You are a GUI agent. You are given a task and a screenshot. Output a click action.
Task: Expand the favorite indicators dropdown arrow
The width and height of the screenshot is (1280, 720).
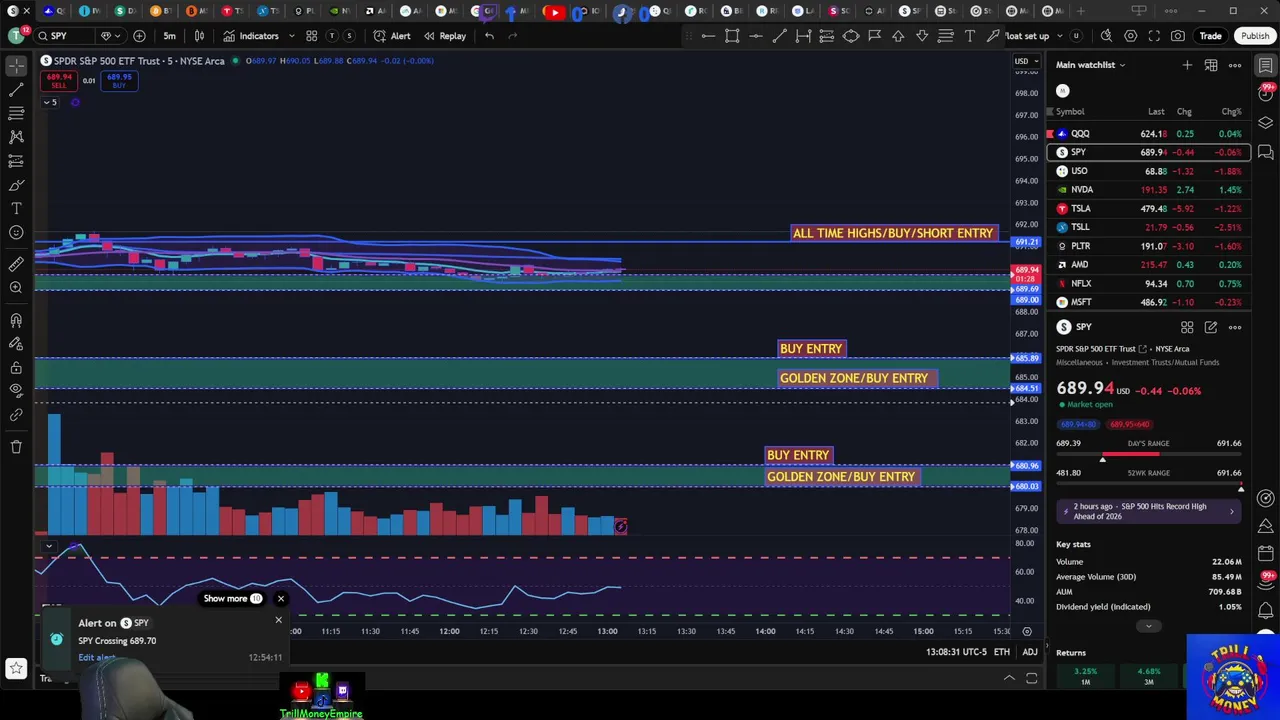click(x=291, y=36)
